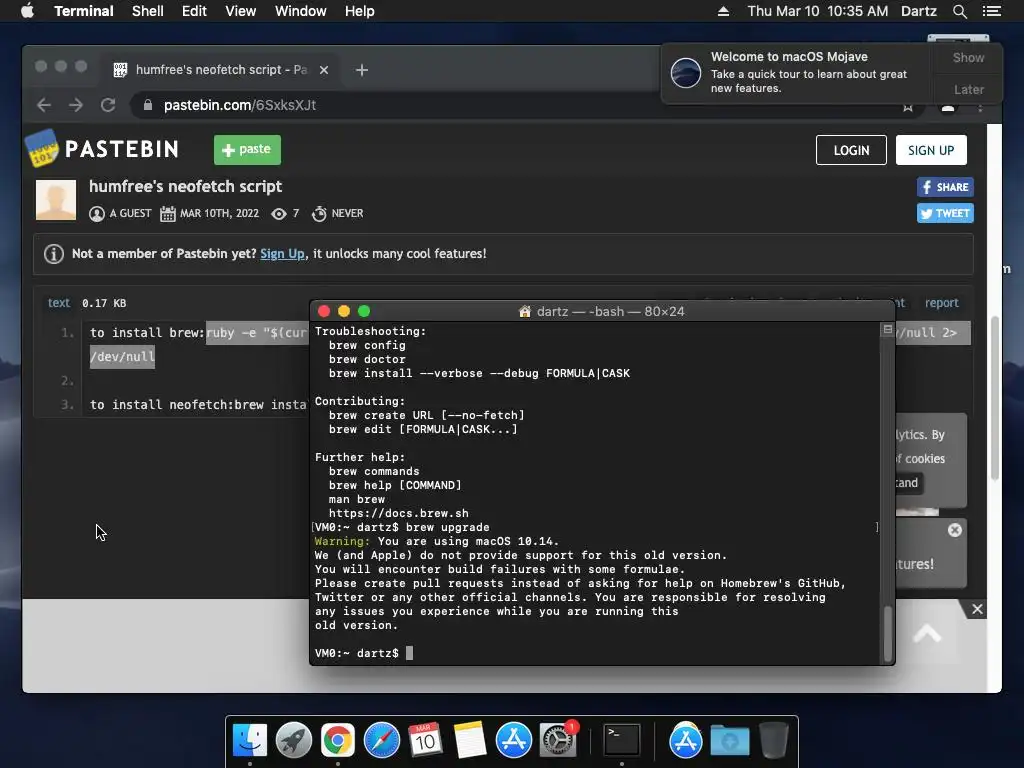
Task: Share paste on Facebook
Action: click(x=945, y=187)
